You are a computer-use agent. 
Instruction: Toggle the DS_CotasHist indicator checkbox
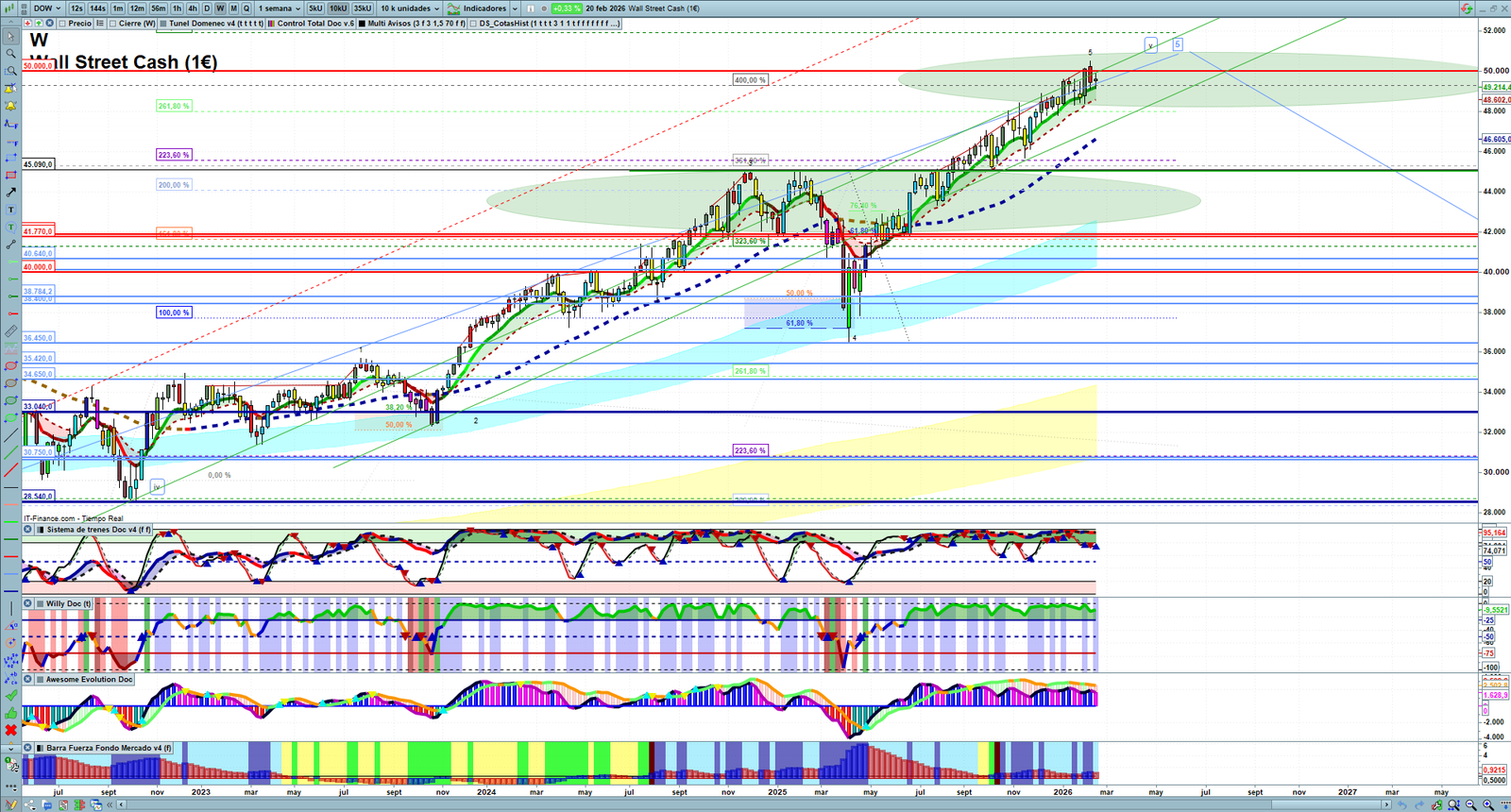coord(472,24)
